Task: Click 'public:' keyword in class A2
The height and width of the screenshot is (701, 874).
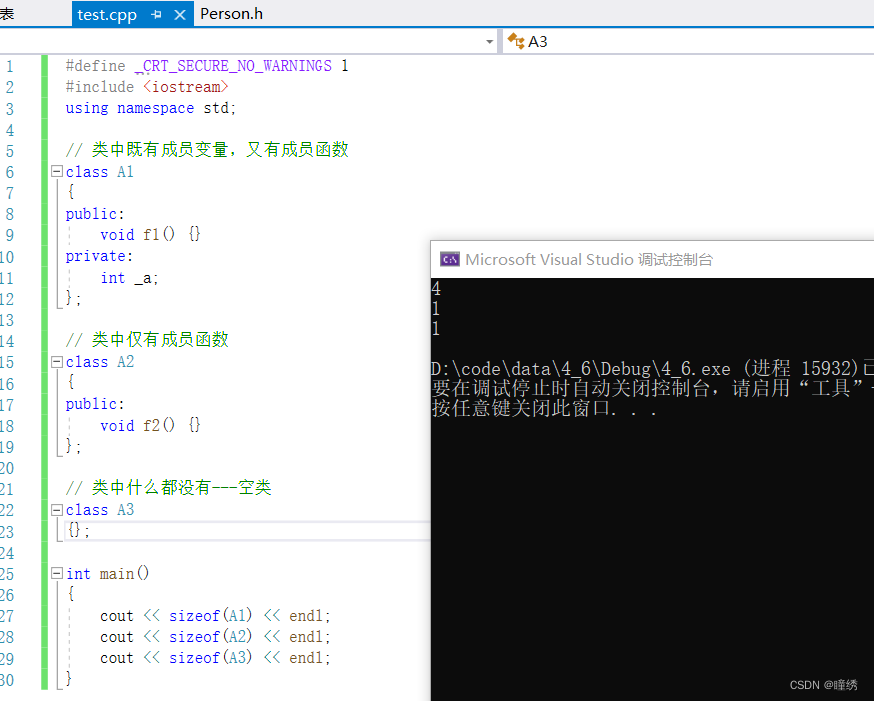Action: pos(95,404)
